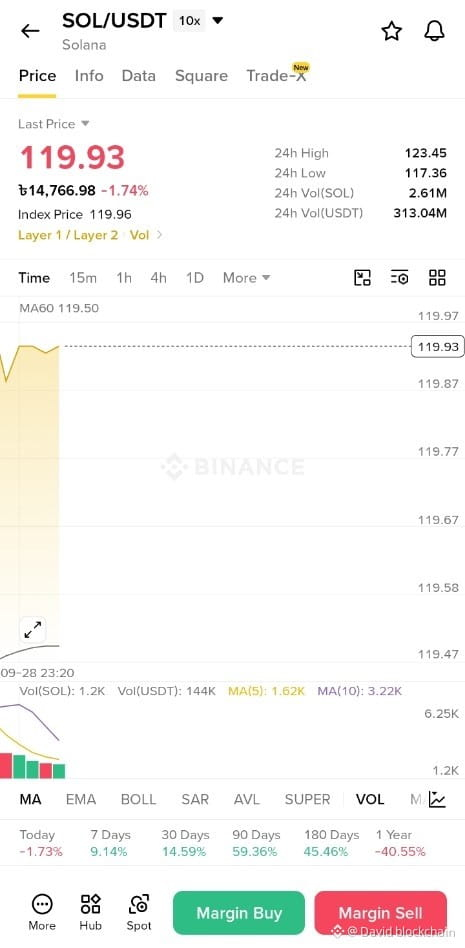The image size is (465, 948).
Task: Expand More timeframes dropdown
Action: pyautogui.click(x=247, y=278)
